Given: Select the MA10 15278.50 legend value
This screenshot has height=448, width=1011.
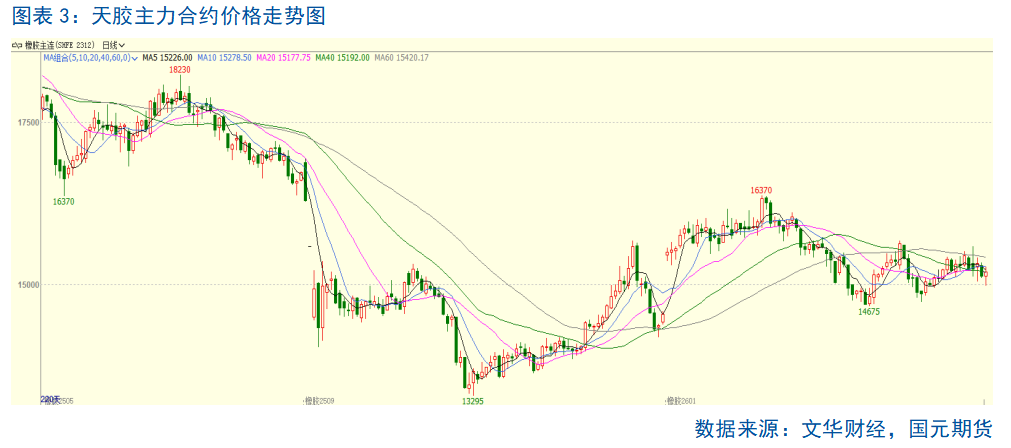Looking at the screenshot, I should pyautogui.click(x=224, y=57).
